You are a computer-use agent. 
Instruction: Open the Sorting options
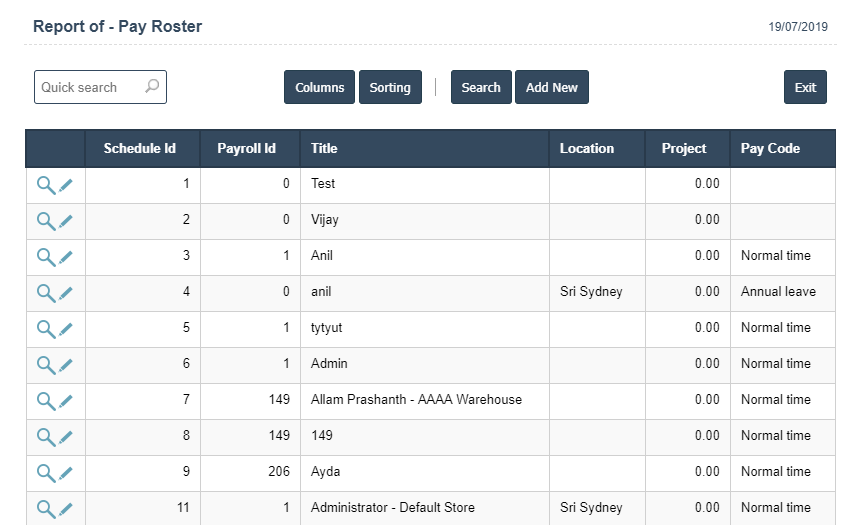click(x=390, y=87)
